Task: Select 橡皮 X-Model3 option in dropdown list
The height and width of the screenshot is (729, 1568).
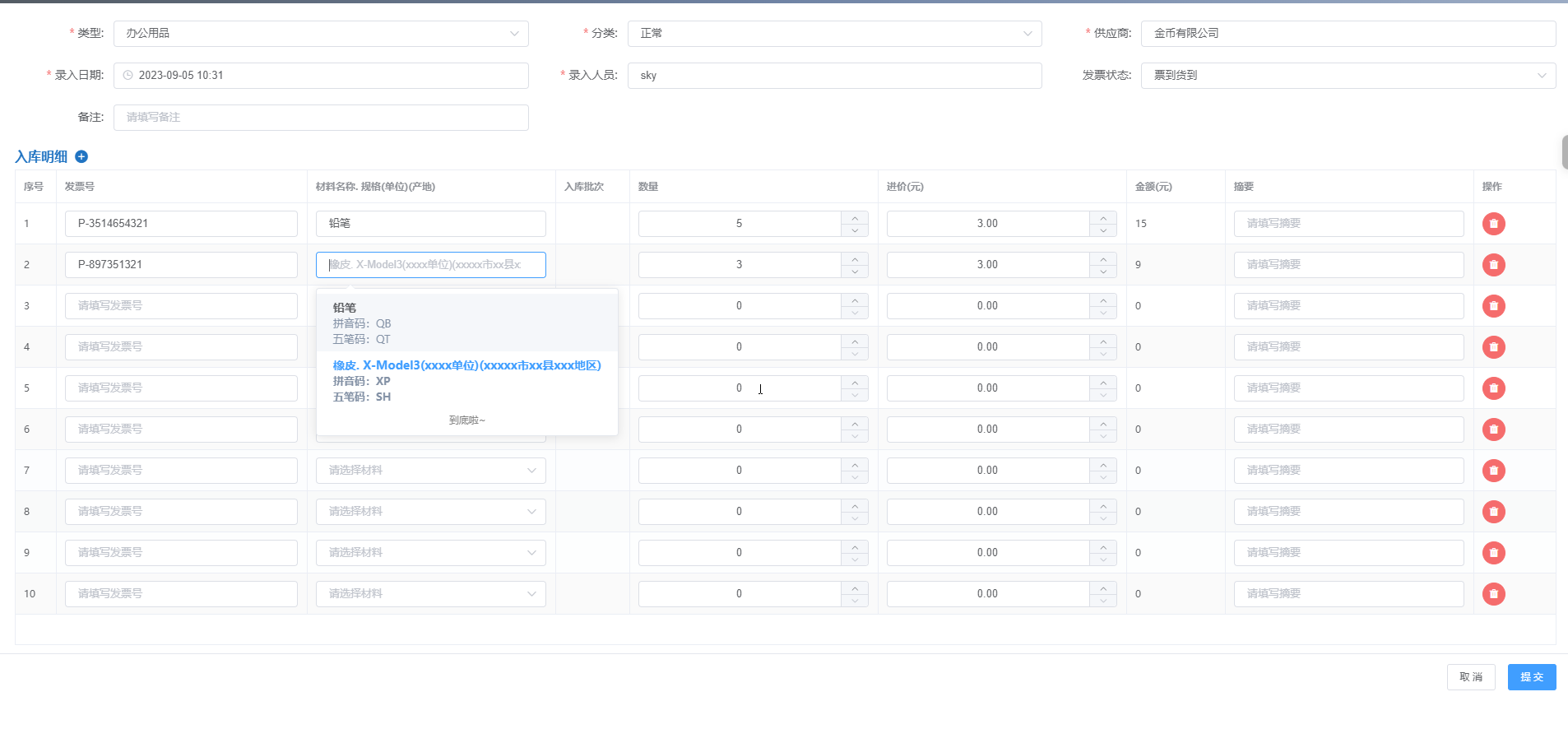Action: click(466, 380)
